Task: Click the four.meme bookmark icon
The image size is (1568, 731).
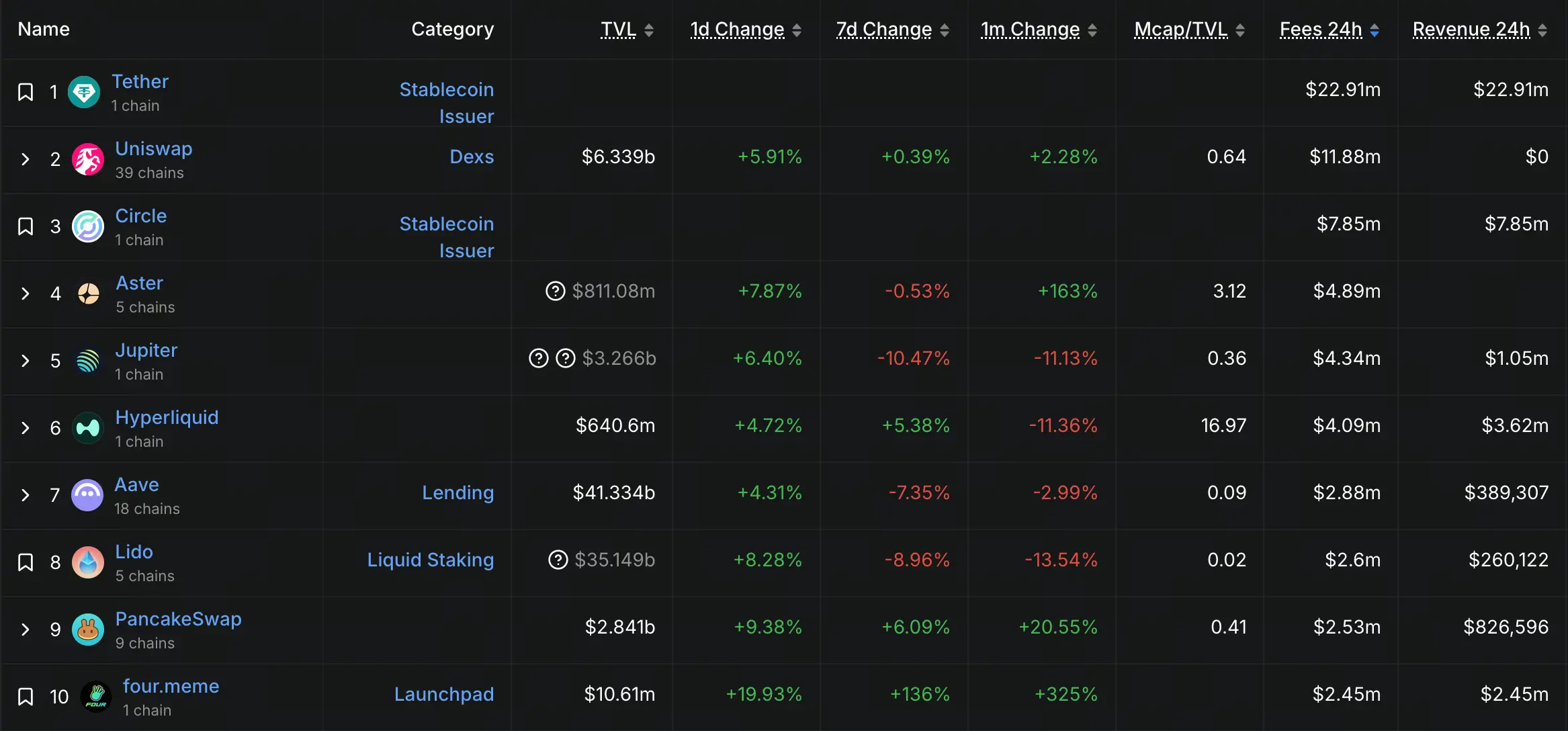Action: point(26,697)
